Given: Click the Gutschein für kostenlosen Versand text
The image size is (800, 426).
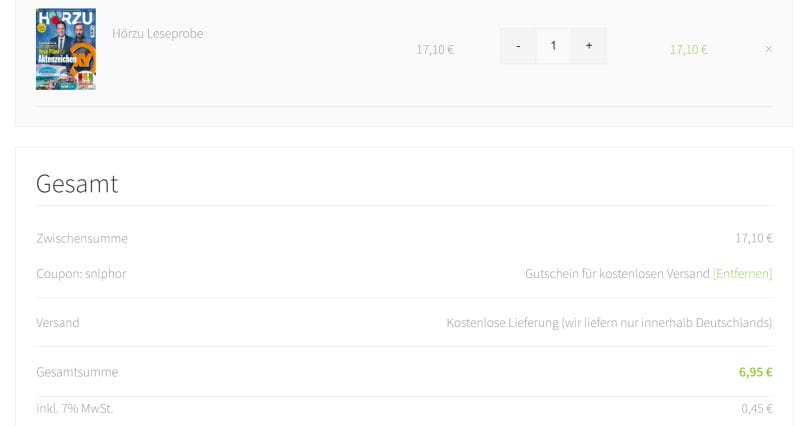Looking at the screenshot, I should point(617,273).
